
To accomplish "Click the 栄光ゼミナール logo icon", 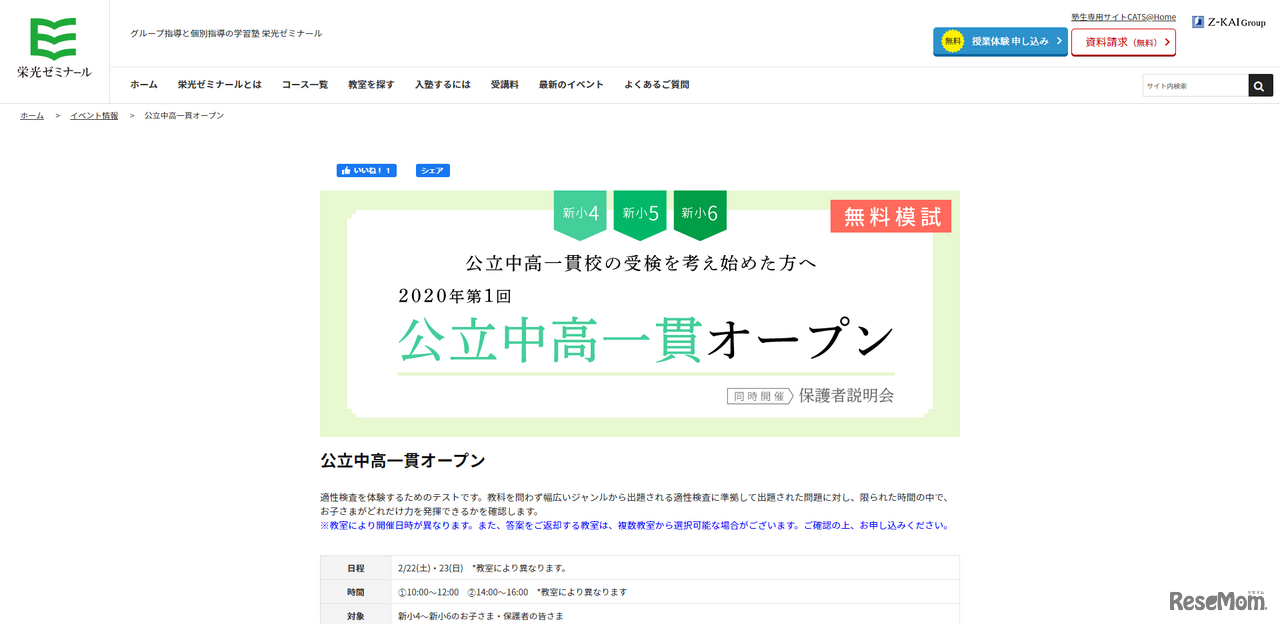I will 52,35.
